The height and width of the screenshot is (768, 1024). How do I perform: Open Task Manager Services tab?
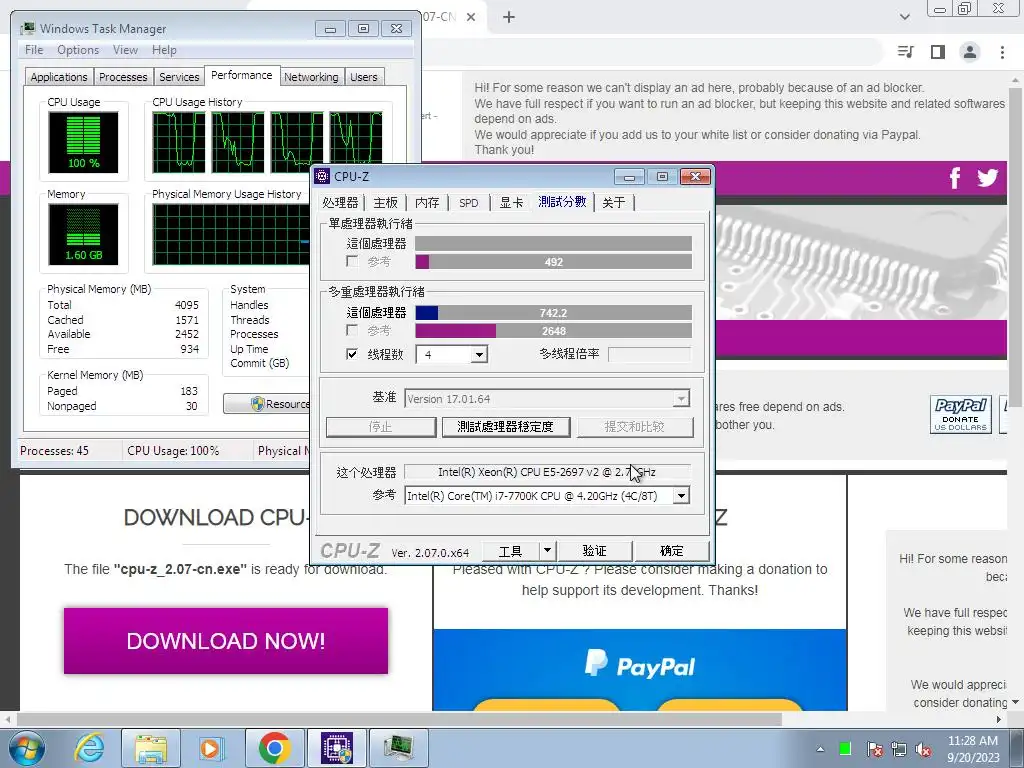coord(179,77)
